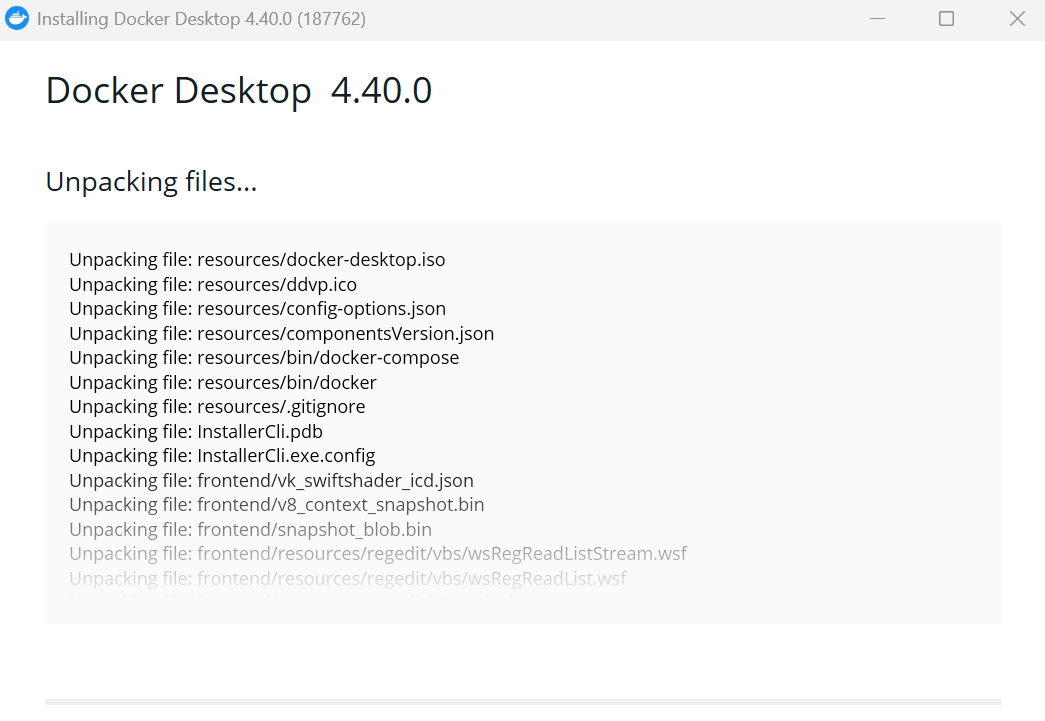Select log line 'resources/componentsVersion.json'
The height and width of the screenshot is (721, 1045).
282,334
